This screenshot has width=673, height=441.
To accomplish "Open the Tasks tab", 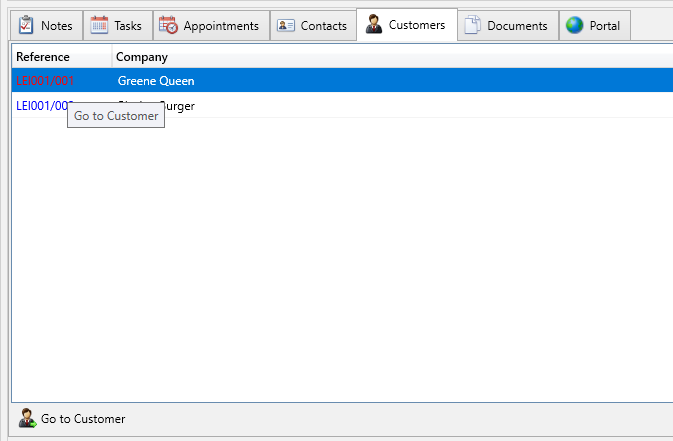I will (x=128, y=26).
